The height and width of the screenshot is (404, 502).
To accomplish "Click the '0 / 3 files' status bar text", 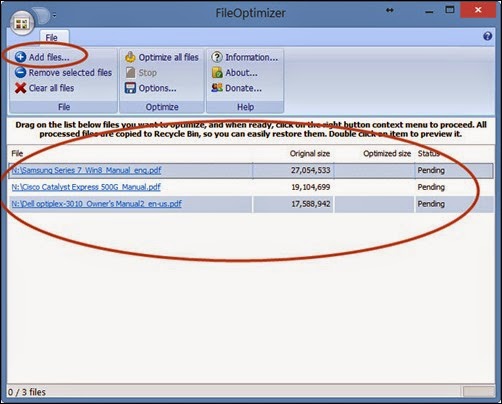I will [27, 392].
